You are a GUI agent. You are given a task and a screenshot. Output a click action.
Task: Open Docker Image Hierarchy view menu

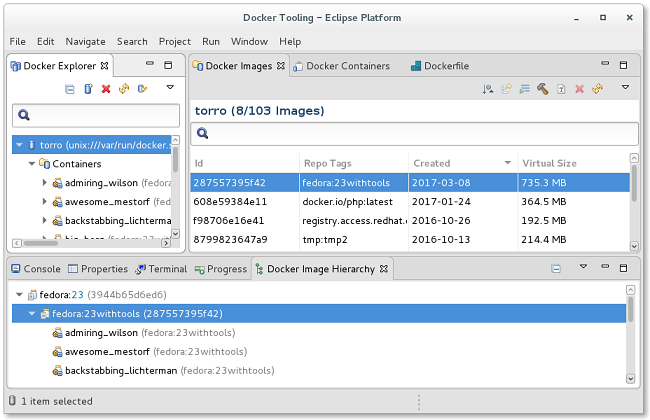583,267
